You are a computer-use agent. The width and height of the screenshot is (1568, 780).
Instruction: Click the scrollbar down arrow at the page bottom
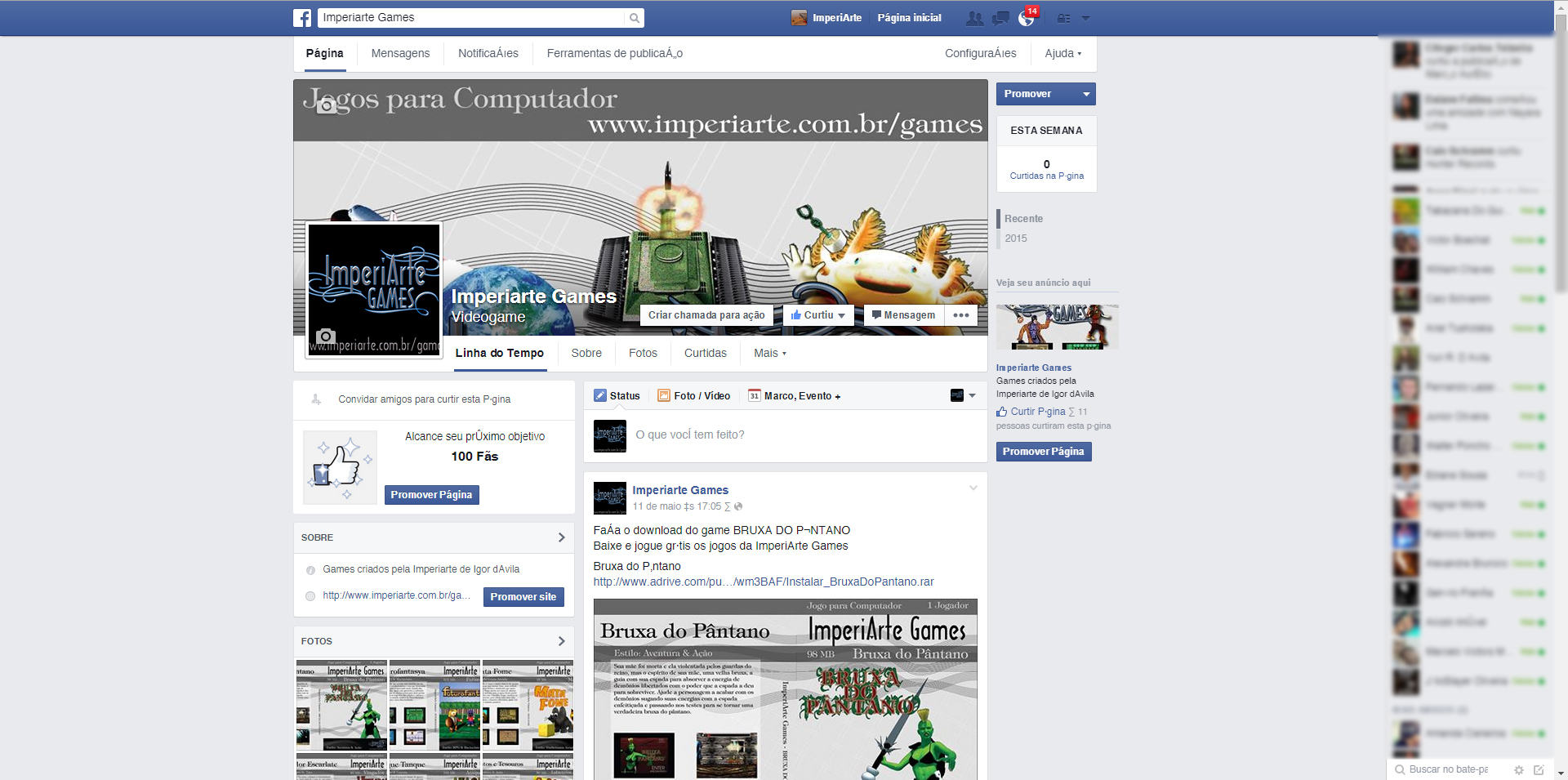tap(1561, 773)
